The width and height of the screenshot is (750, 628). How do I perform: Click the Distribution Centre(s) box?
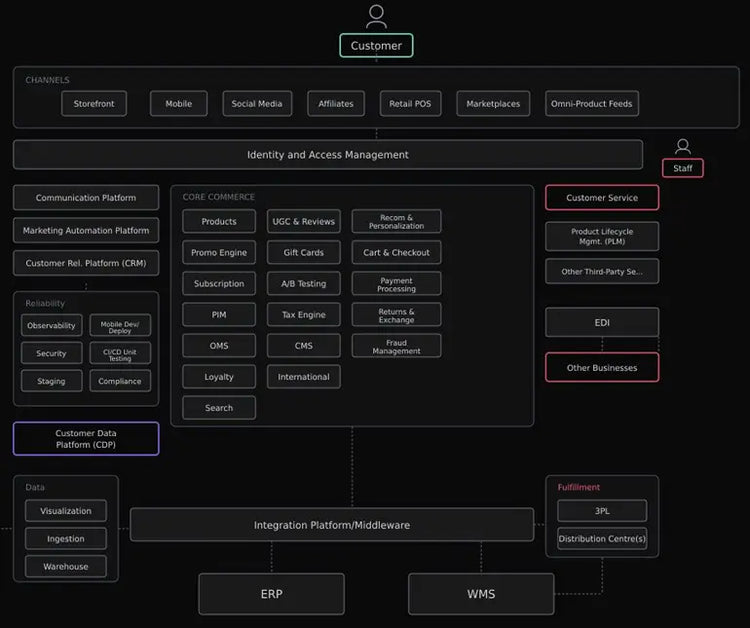[602, 539]
